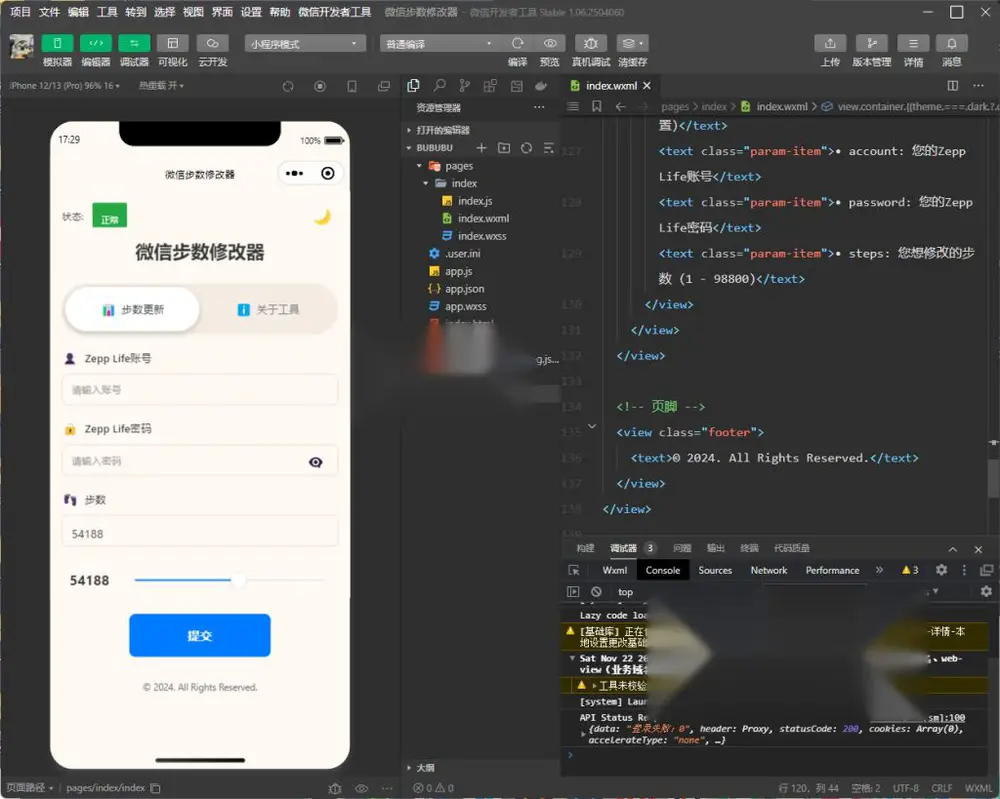Viewport: 1000px width, 799px height.
Task: Start 真机调试 real device debugging
Action: click(591, 43)
